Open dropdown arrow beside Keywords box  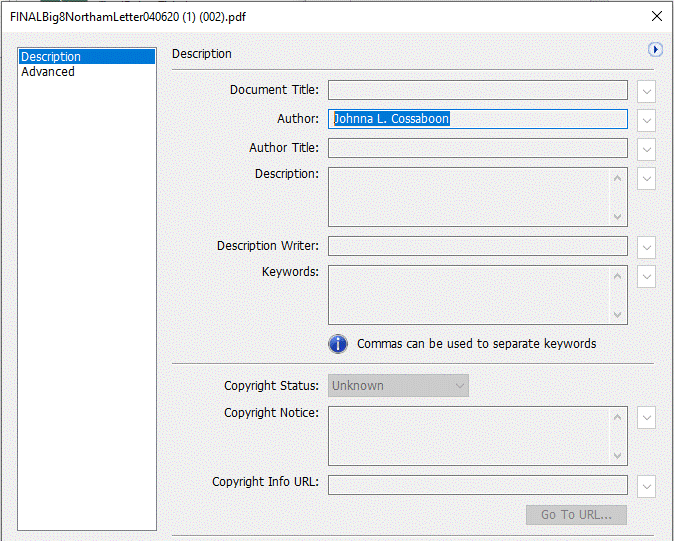(x=646, y=276)
